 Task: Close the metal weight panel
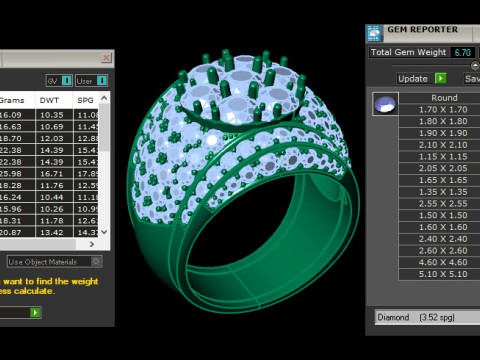[106, 58]
